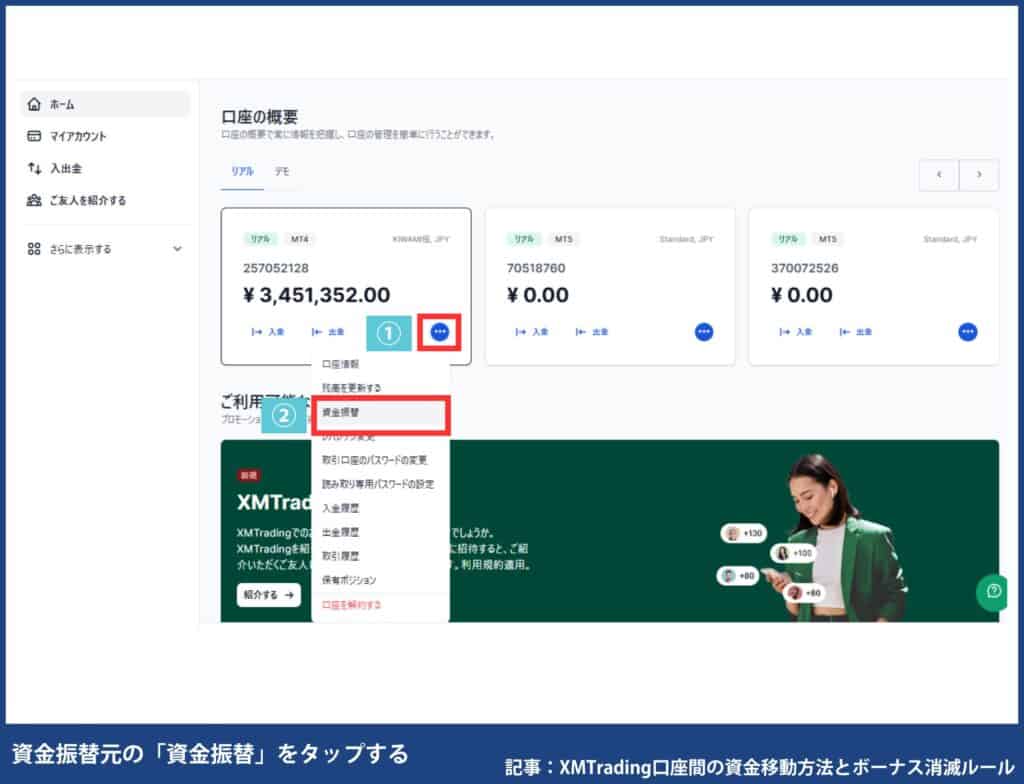Viewport: 1024px width, 784px height.
Task: Open ホーム in the sidebar
Action: click(x=104, y=105)
